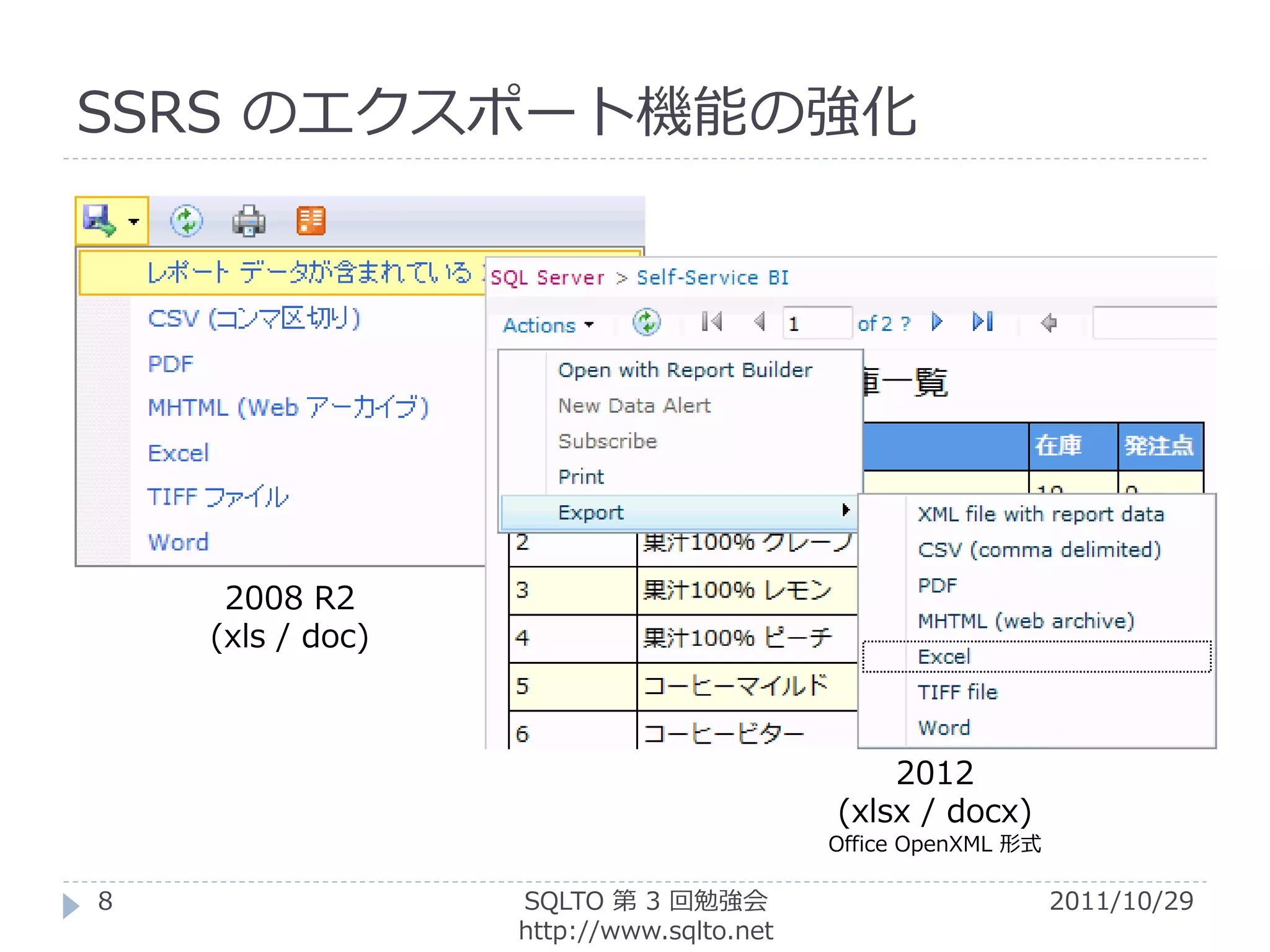The image size is (1270, 952).
Task: Choose TIFF ファイル export option
Action: [218, 497]
